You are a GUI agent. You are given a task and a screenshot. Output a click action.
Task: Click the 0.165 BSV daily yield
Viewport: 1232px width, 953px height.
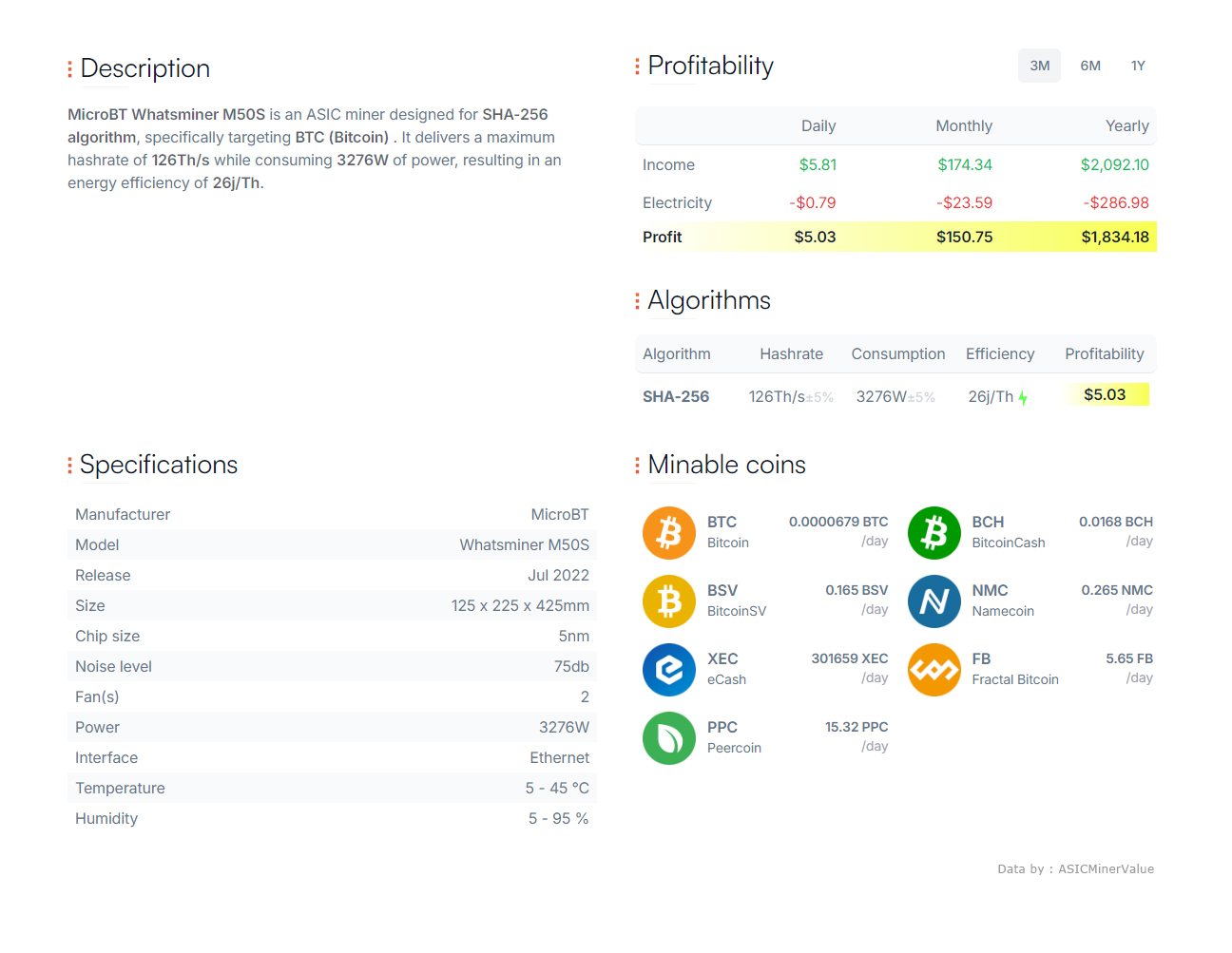point(857,590)
